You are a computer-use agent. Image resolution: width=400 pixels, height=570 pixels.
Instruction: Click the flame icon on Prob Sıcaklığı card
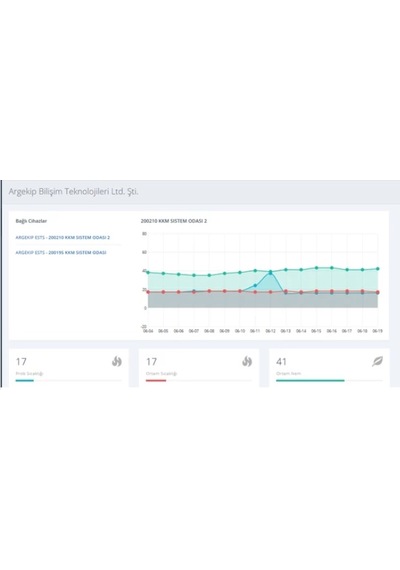pyautogui.click(x=116, y=361)
